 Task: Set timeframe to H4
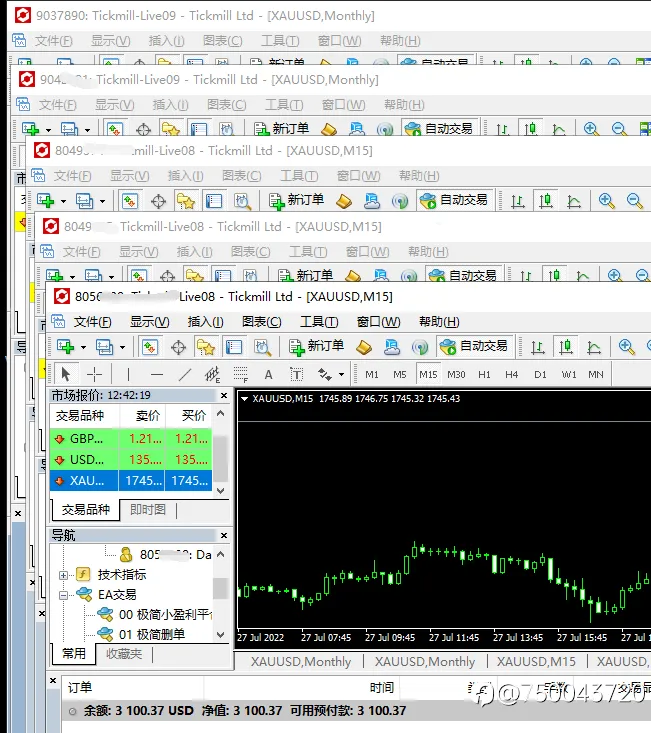tap(512, 374)
